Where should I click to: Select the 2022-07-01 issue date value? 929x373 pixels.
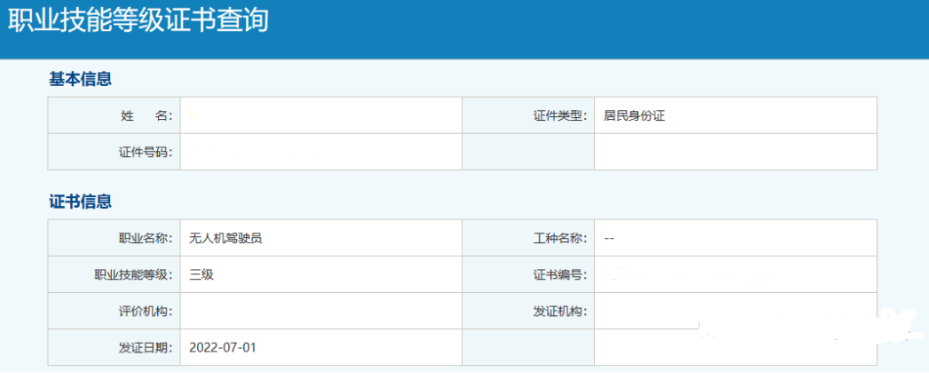coord(223,348)
